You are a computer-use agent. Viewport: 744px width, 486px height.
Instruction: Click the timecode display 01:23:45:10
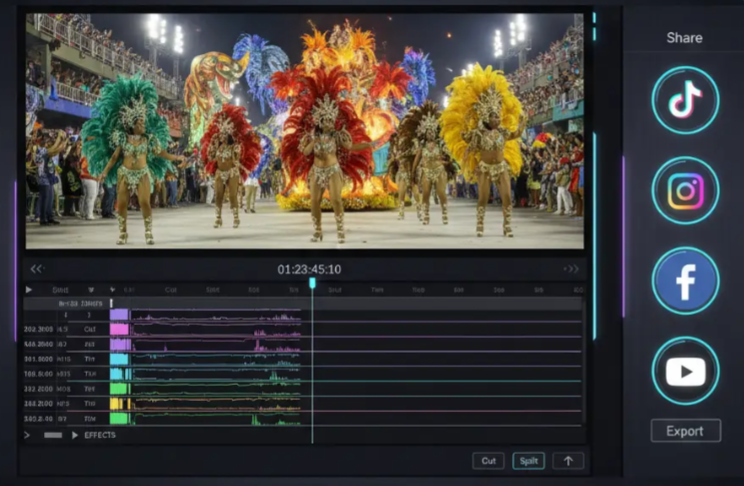309,269
